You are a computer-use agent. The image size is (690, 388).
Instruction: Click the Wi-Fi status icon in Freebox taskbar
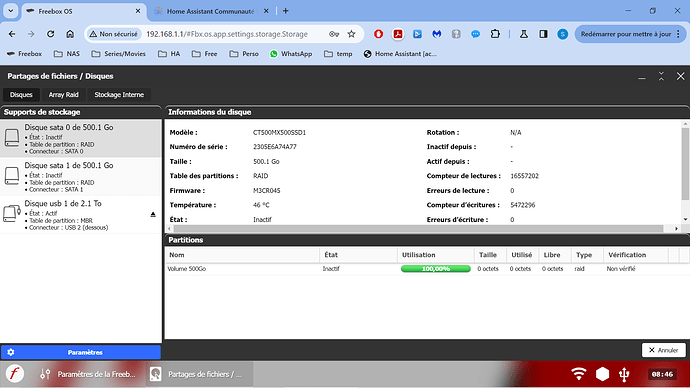click(579, 374)
